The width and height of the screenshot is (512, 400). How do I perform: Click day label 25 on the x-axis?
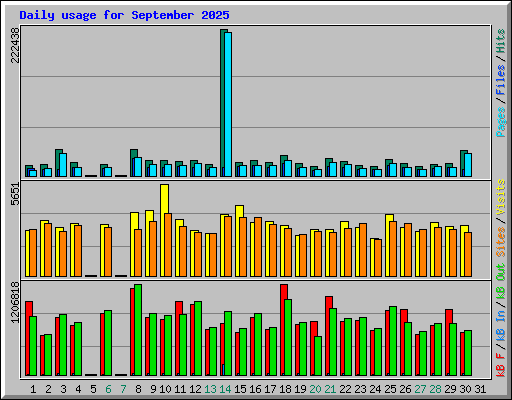click(390, 389)
